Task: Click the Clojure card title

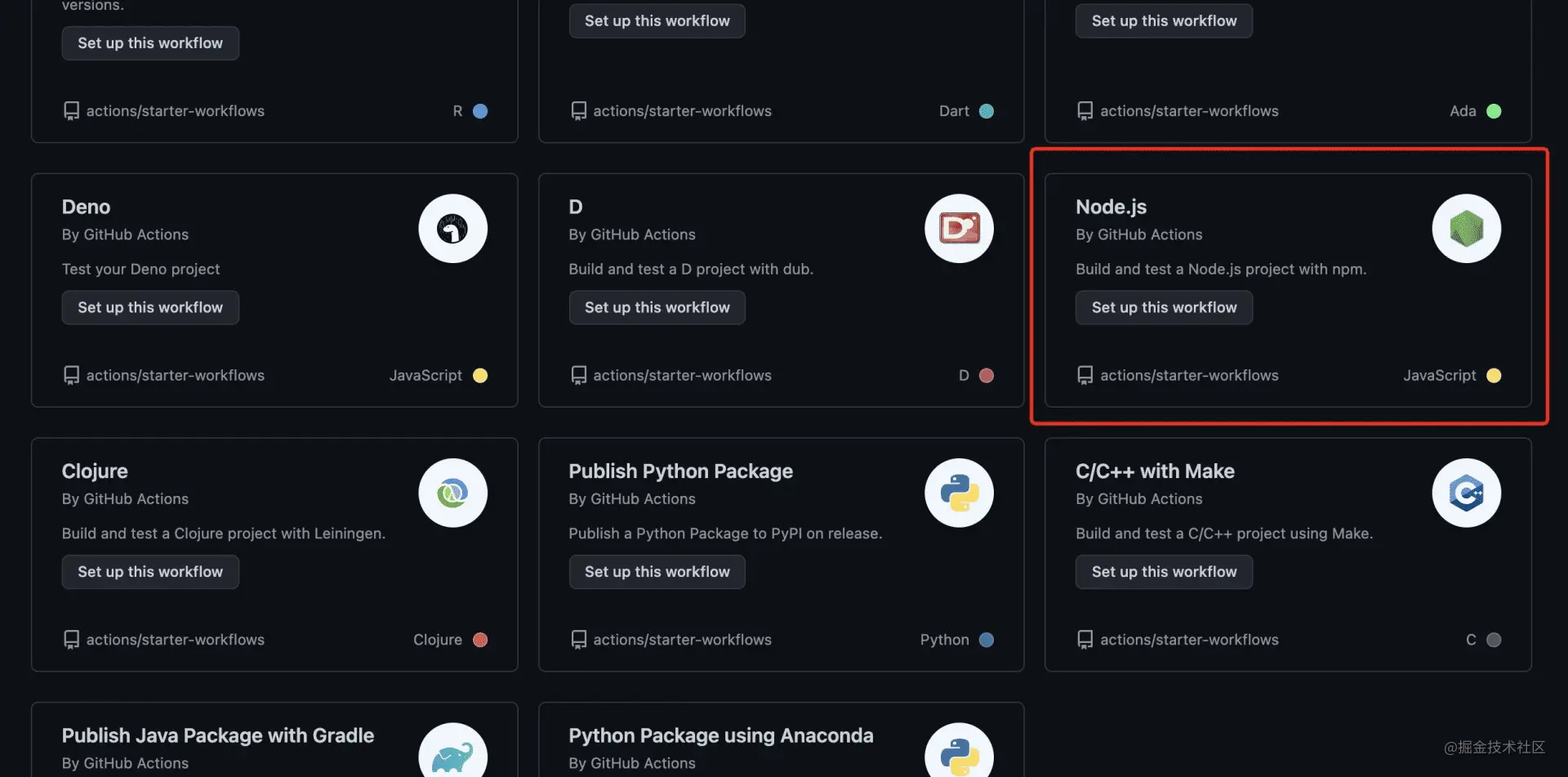Action: pos(95,471)
